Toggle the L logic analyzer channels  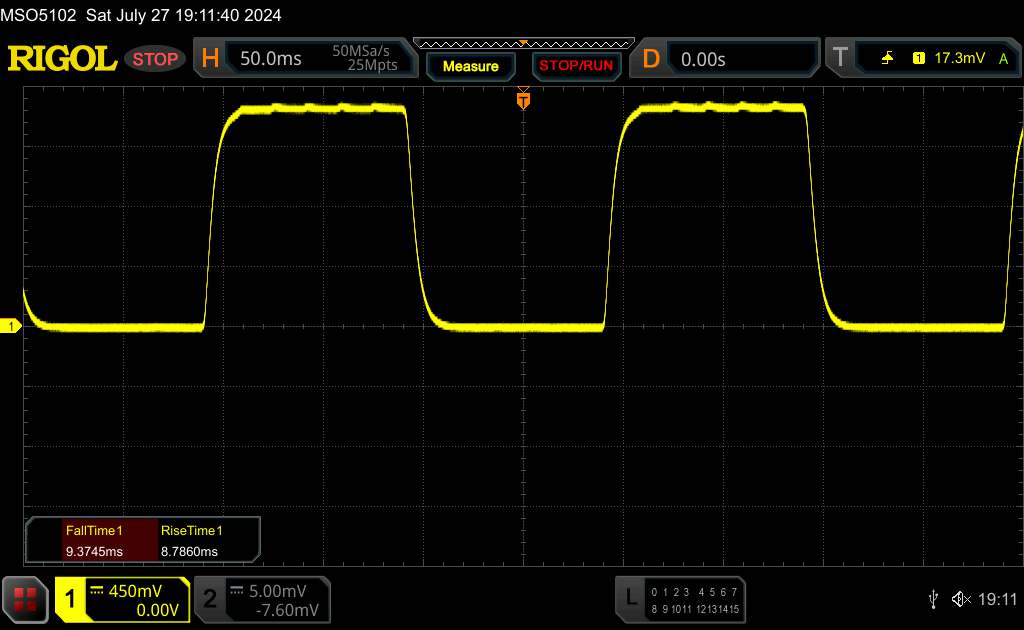[630, 599]
